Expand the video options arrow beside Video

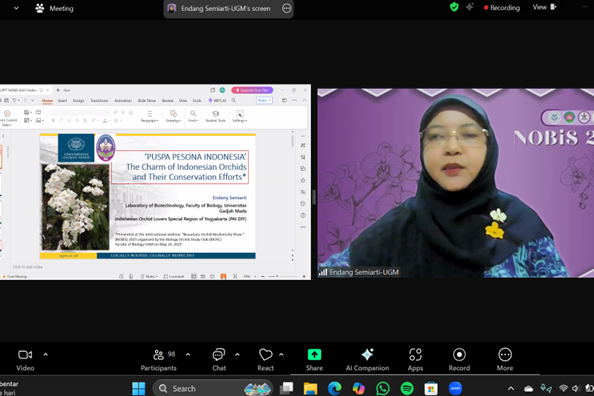coord(45,355)
